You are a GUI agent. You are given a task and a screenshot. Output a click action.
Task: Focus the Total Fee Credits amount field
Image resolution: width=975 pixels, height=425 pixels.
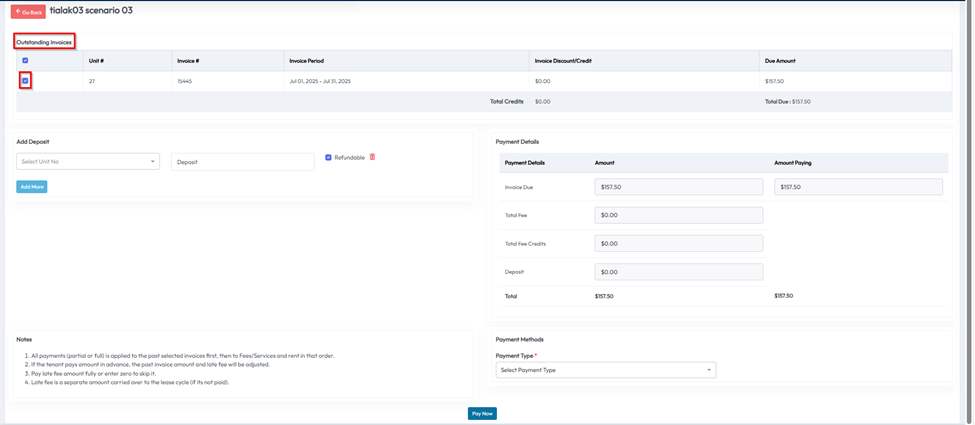click(678, 243)
